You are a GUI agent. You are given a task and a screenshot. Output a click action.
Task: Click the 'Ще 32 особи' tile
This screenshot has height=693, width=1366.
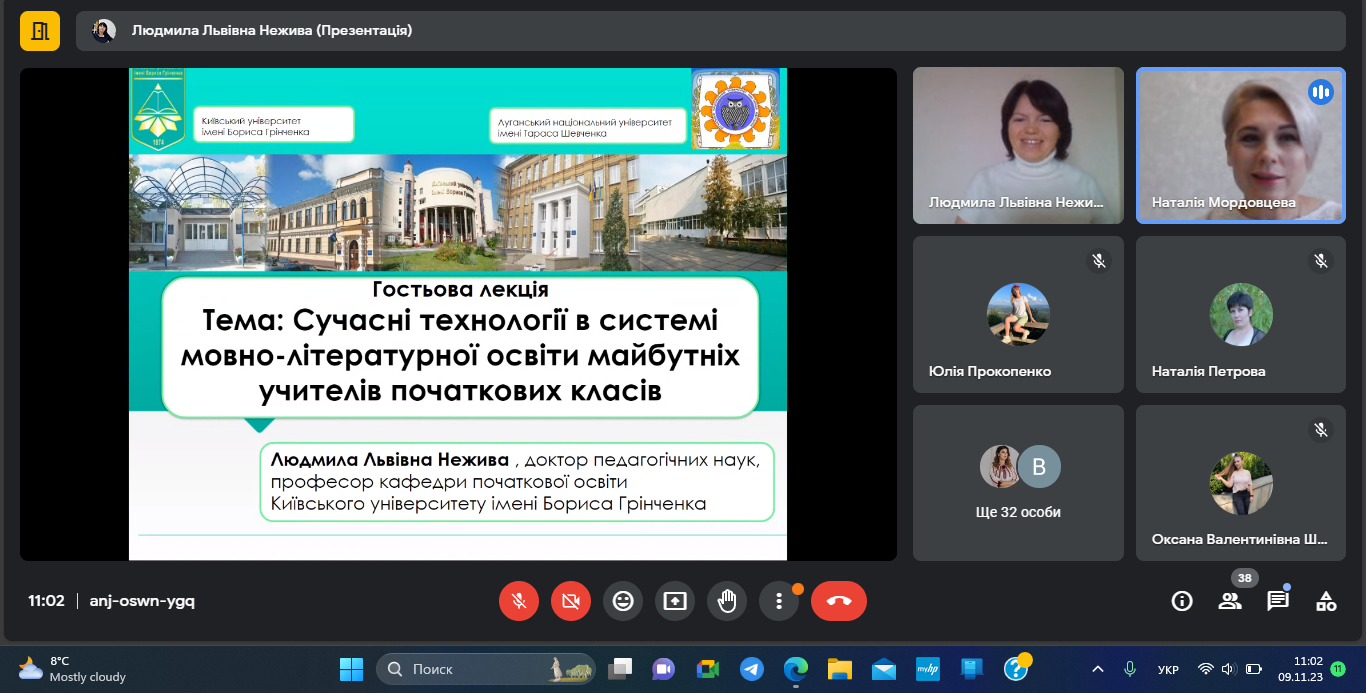[1018, 483]
